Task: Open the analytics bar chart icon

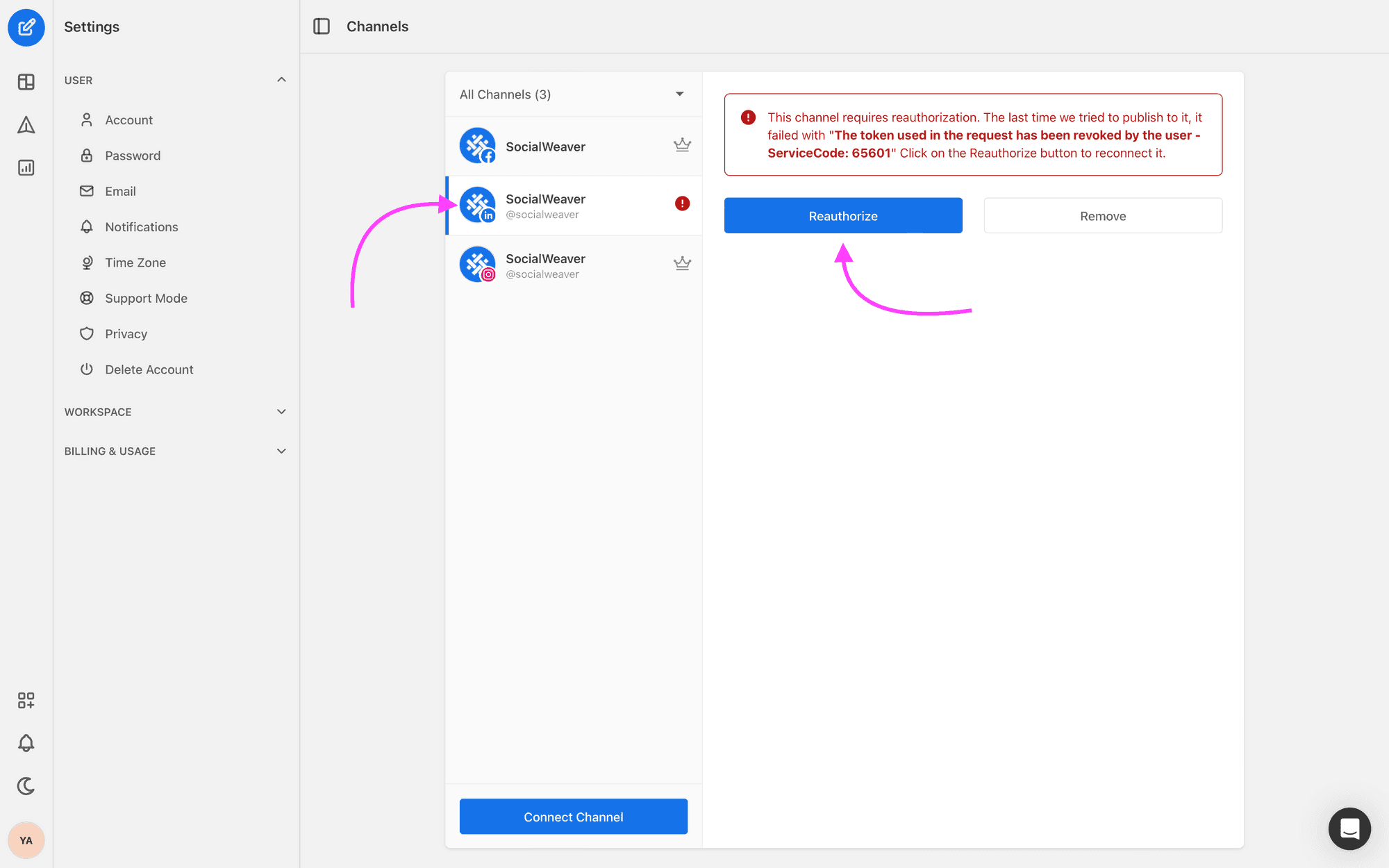Action: pos(26,167)
